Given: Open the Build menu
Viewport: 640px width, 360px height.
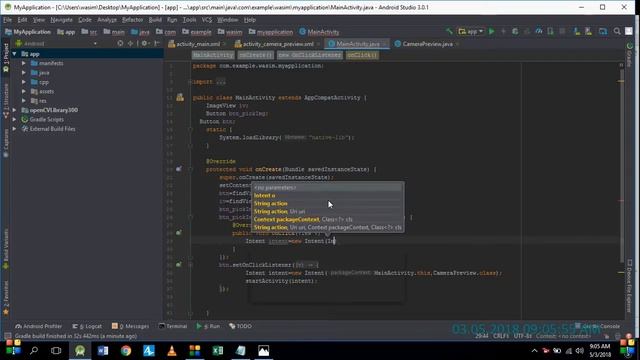Looking at the screenshot, I should 155,20.
